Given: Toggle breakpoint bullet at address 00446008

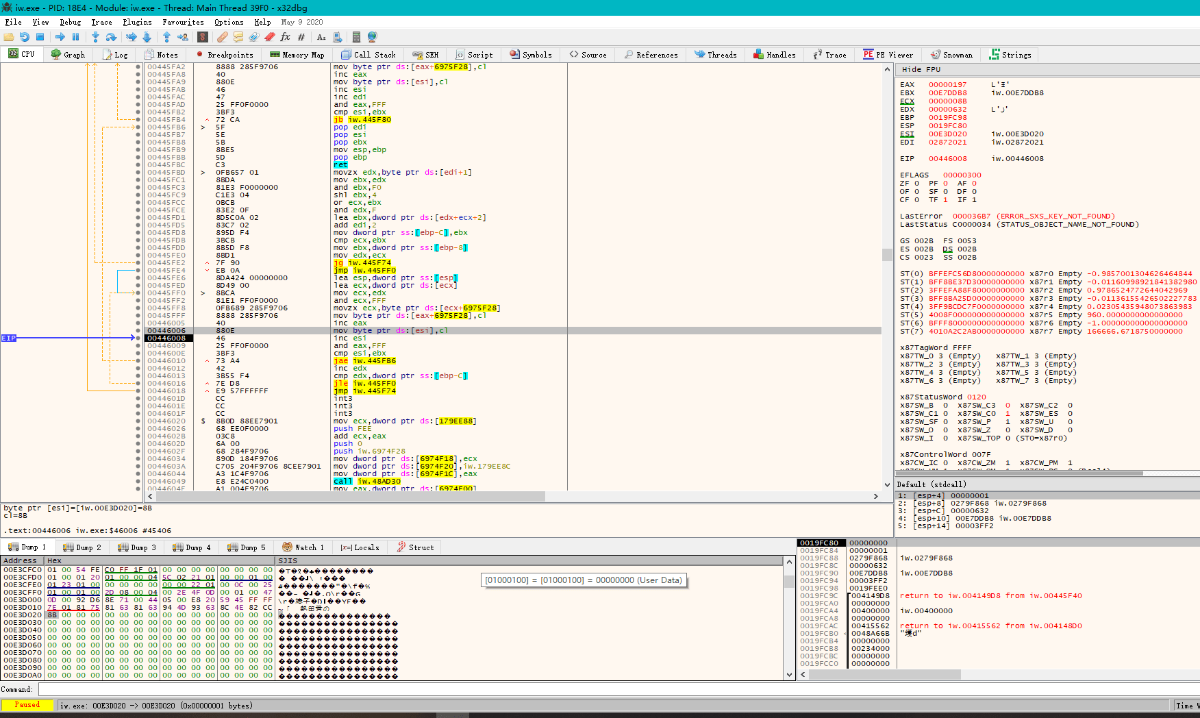Looking at the screenshot, I should coord(137,338).
